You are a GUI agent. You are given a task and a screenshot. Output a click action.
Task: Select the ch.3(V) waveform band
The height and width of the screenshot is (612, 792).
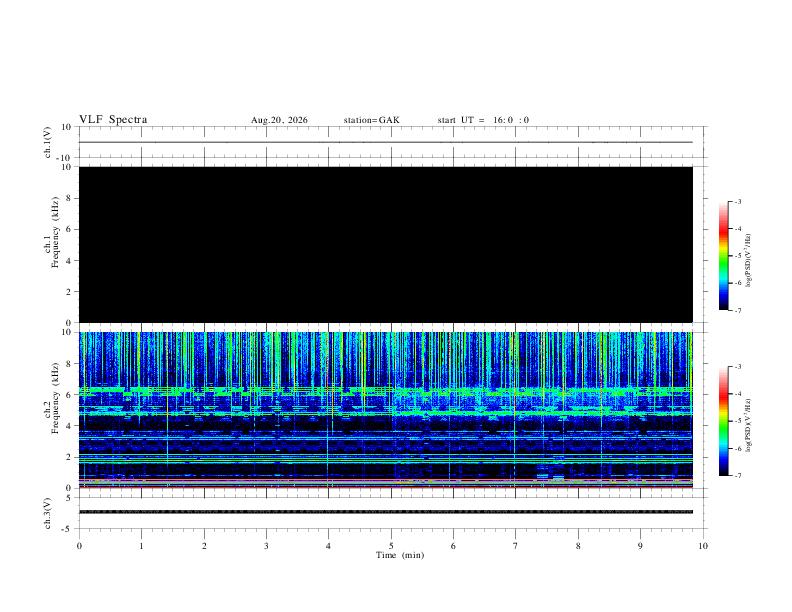pos(386,512)
